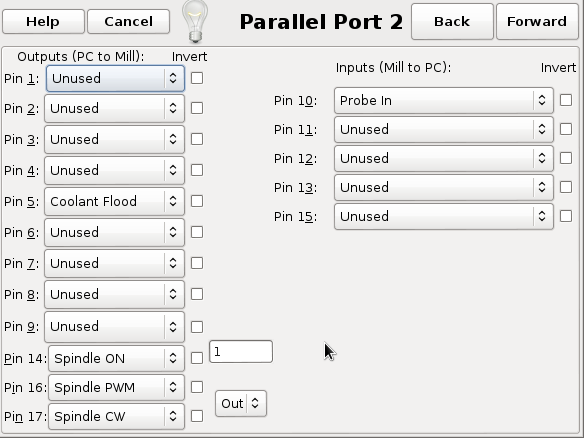This screenshot has height=438, width=584.
Task: Enable invert for Pin 15 input
Action: [566, 216]
